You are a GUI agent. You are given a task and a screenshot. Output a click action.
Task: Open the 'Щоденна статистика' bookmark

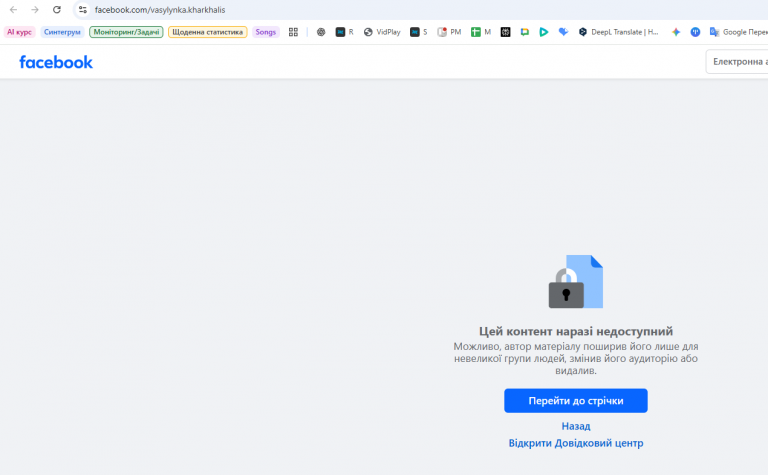tap(207, 32)
